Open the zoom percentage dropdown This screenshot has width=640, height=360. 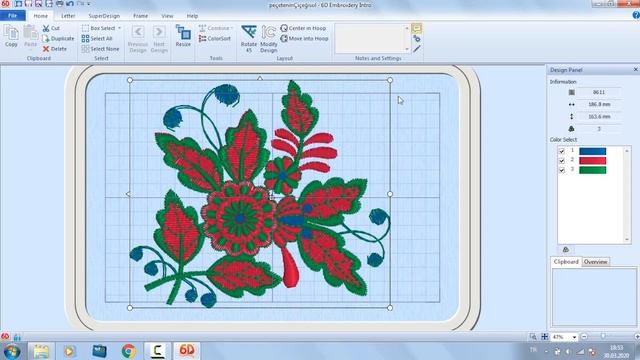pos(574,337)
